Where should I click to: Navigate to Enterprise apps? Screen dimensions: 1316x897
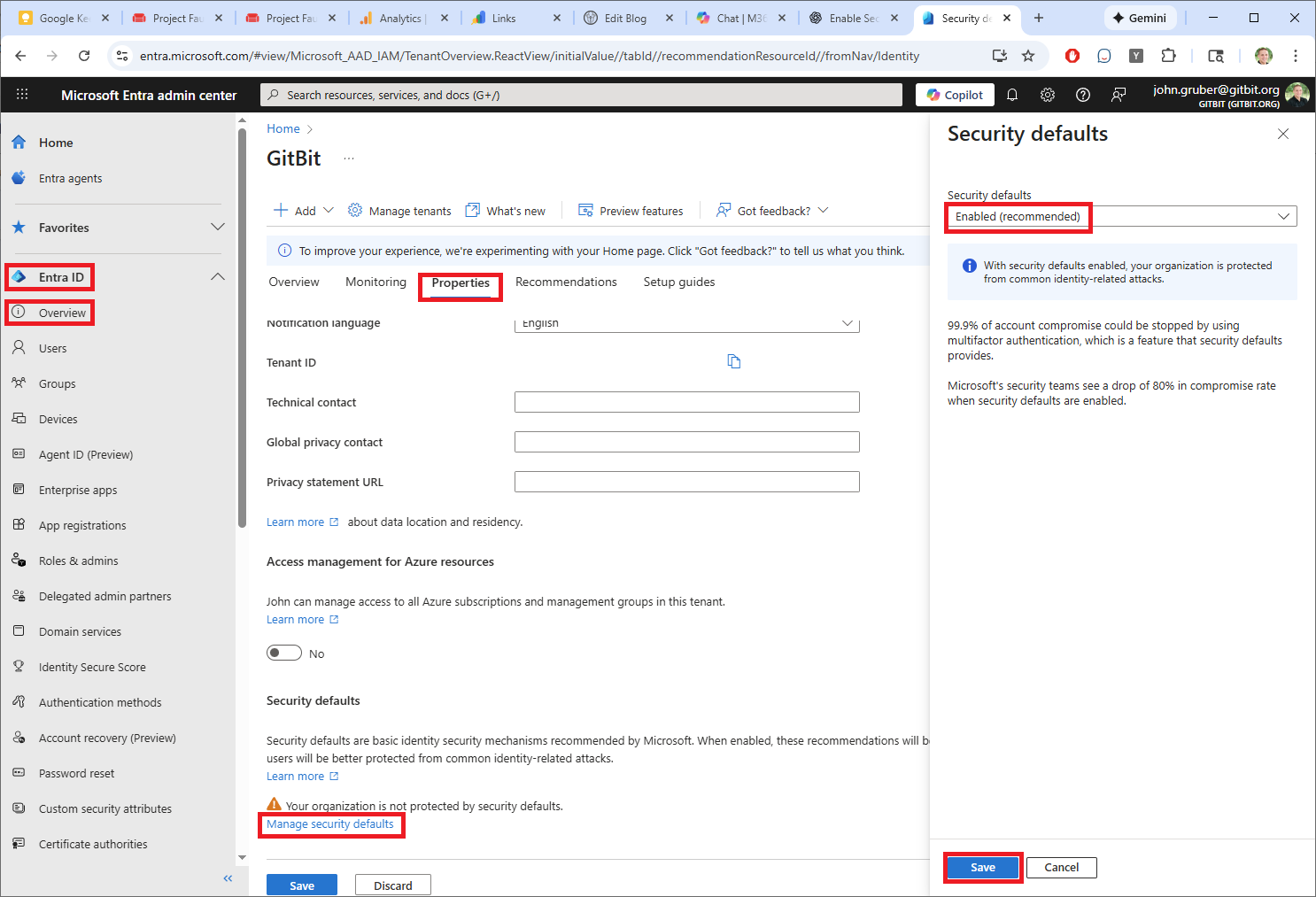(78, 489)
